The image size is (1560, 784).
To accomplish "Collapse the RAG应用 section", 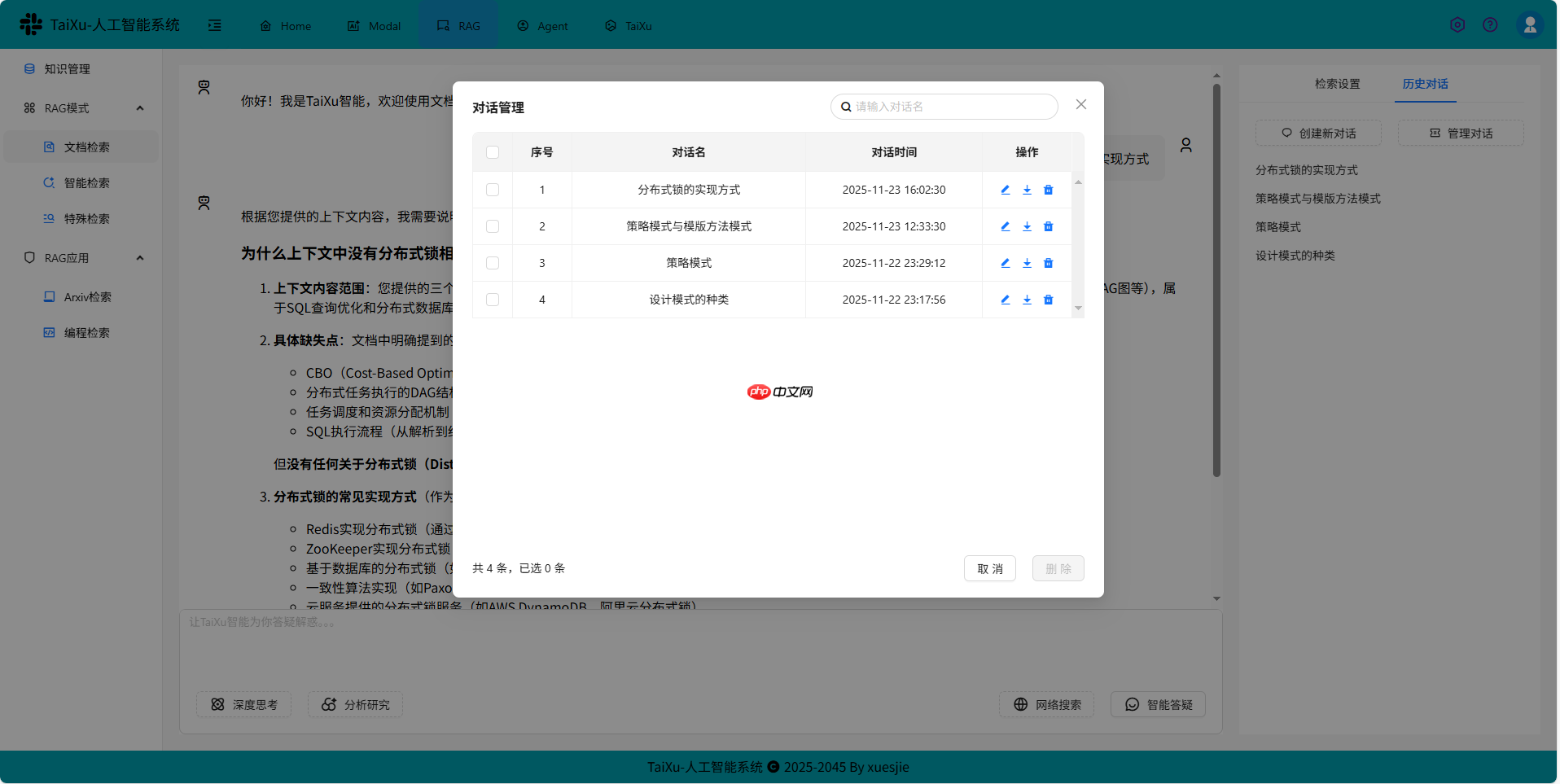I will [x=140, y=257].
